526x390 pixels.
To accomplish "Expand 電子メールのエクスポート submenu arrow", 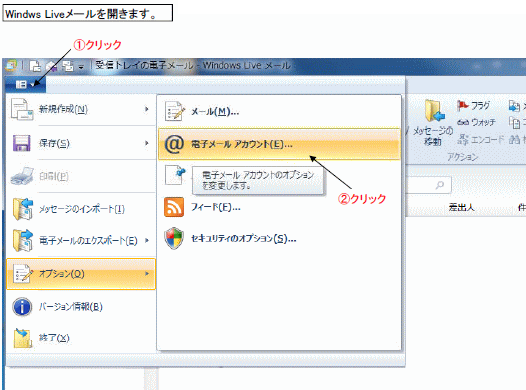I will [147, 240].
